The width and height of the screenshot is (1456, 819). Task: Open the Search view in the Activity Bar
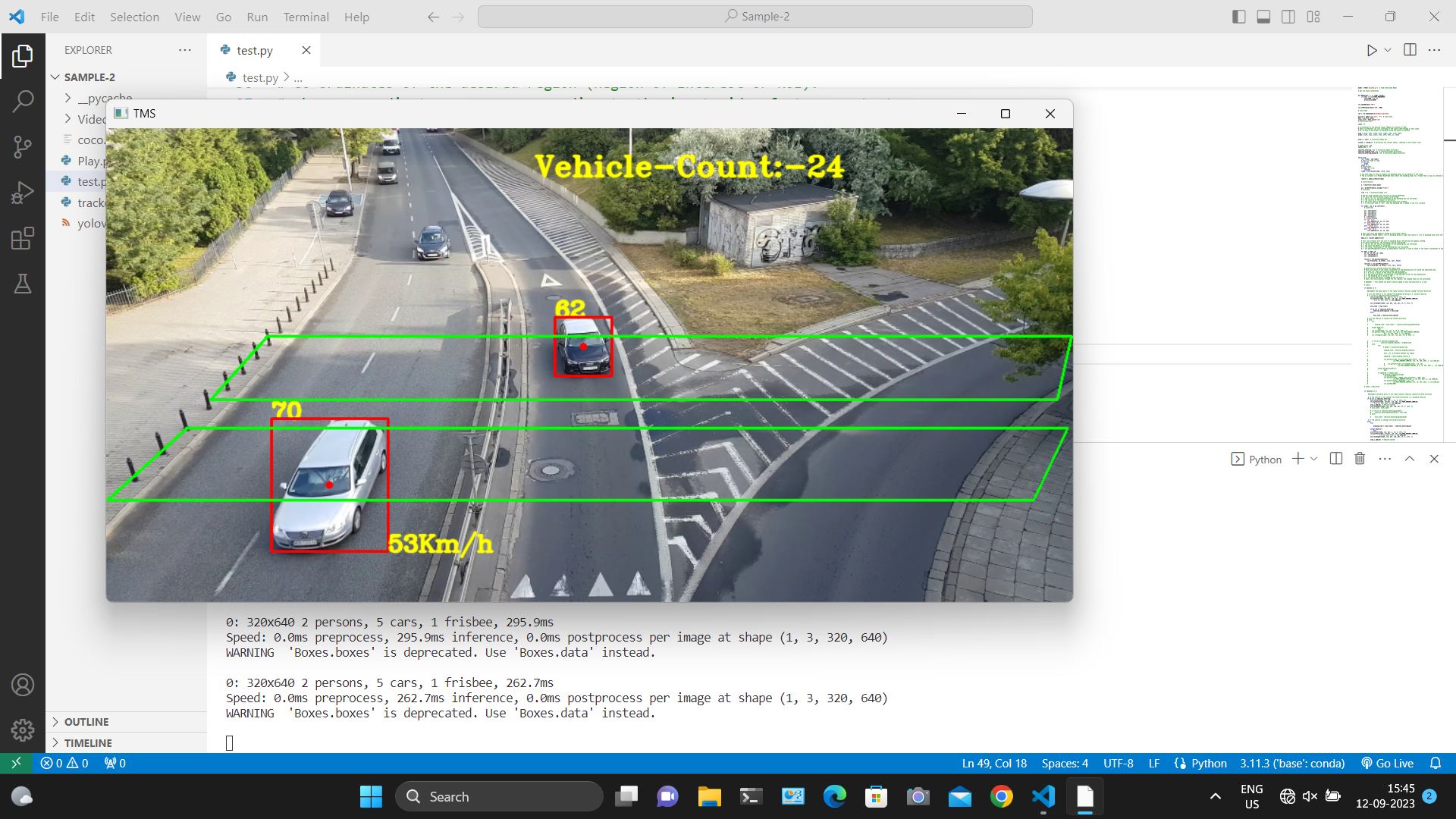pyautogui.click(x=23, y=101)
